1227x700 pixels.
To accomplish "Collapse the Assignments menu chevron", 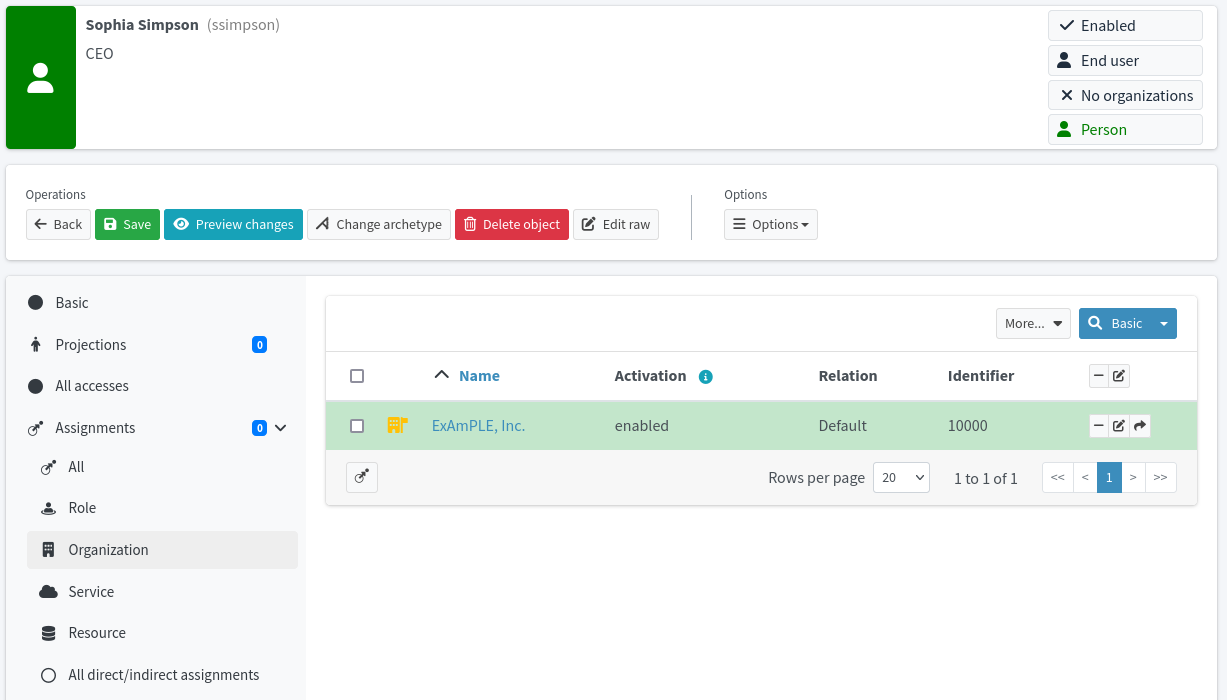I will point(281,428).
